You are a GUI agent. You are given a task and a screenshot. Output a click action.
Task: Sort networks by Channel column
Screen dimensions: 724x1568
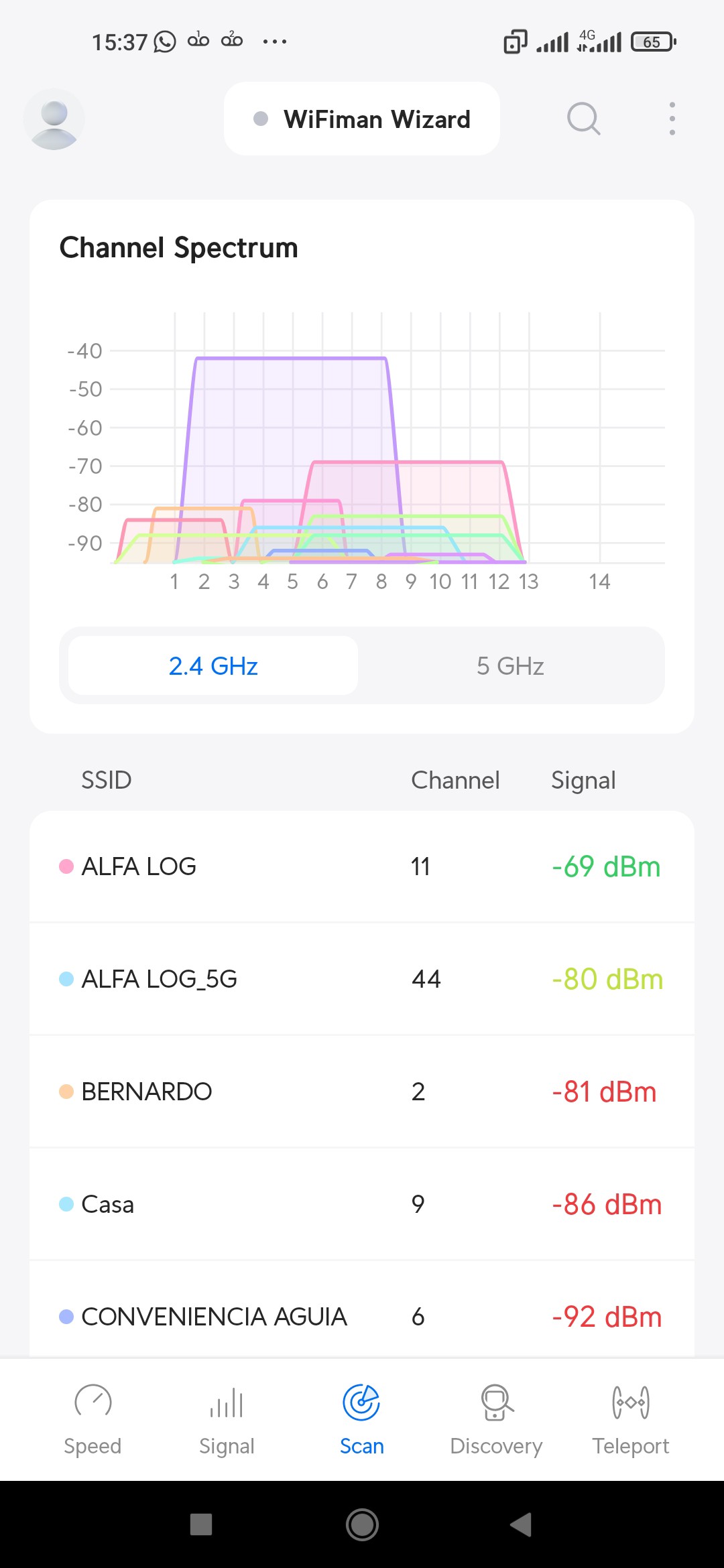[x=455, y=780]
